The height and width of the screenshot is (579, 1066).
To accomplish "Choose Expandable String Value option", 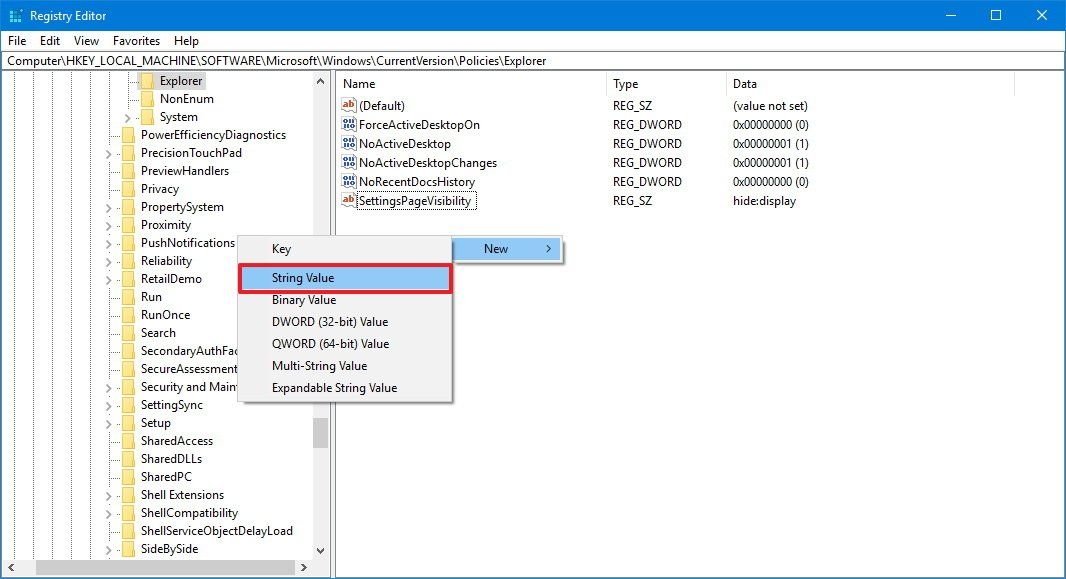I will (345, 387).
